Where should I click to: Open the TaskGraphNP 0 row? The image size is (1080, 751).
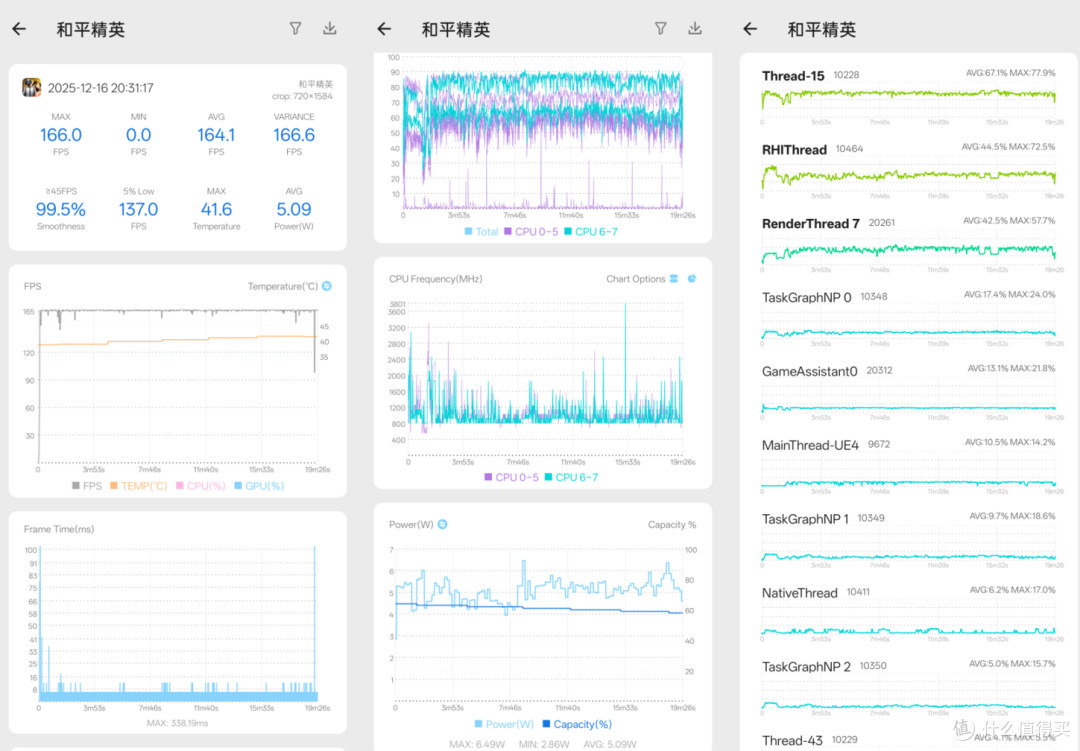pos(908,318)
